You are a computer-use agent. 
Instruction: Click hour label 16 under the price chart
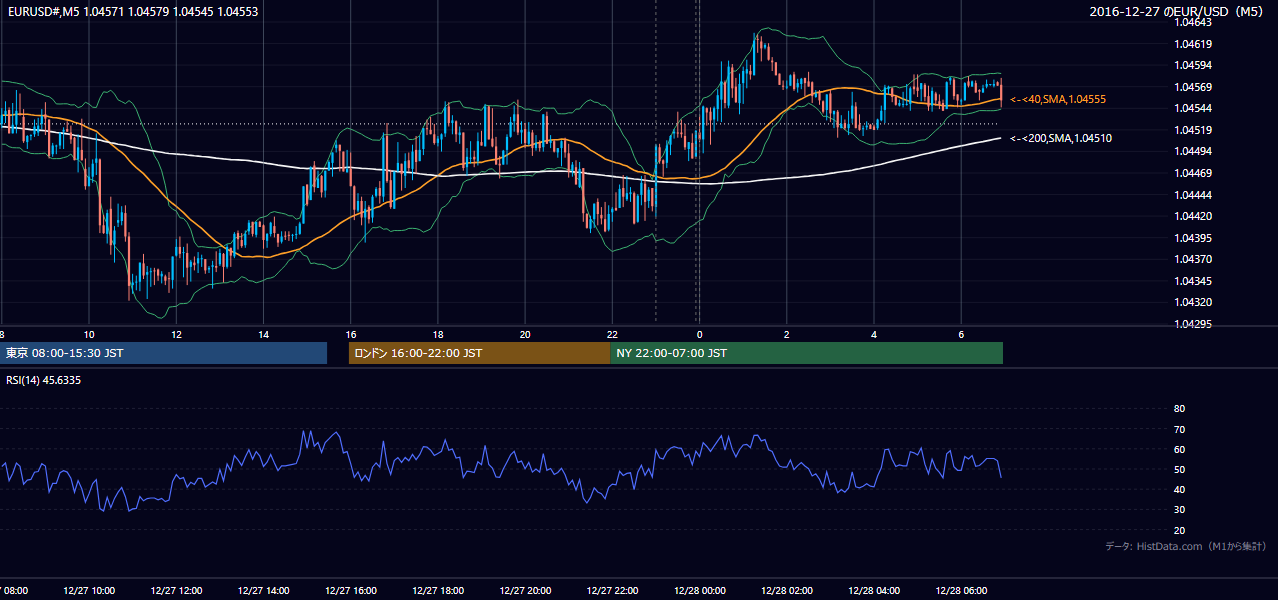(350, 334)
